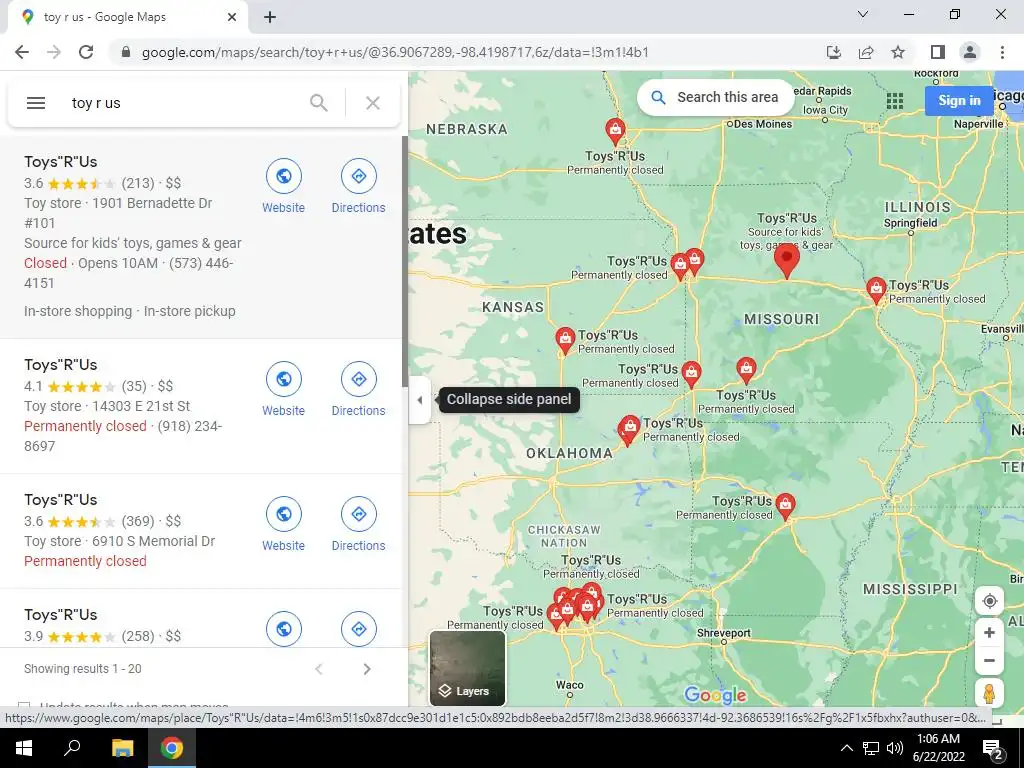The height and width of the screenshot is (768, 1024).
Task: Open Chrome three-dot menu
Action: pyautogui.click(x=1002, y=52)
